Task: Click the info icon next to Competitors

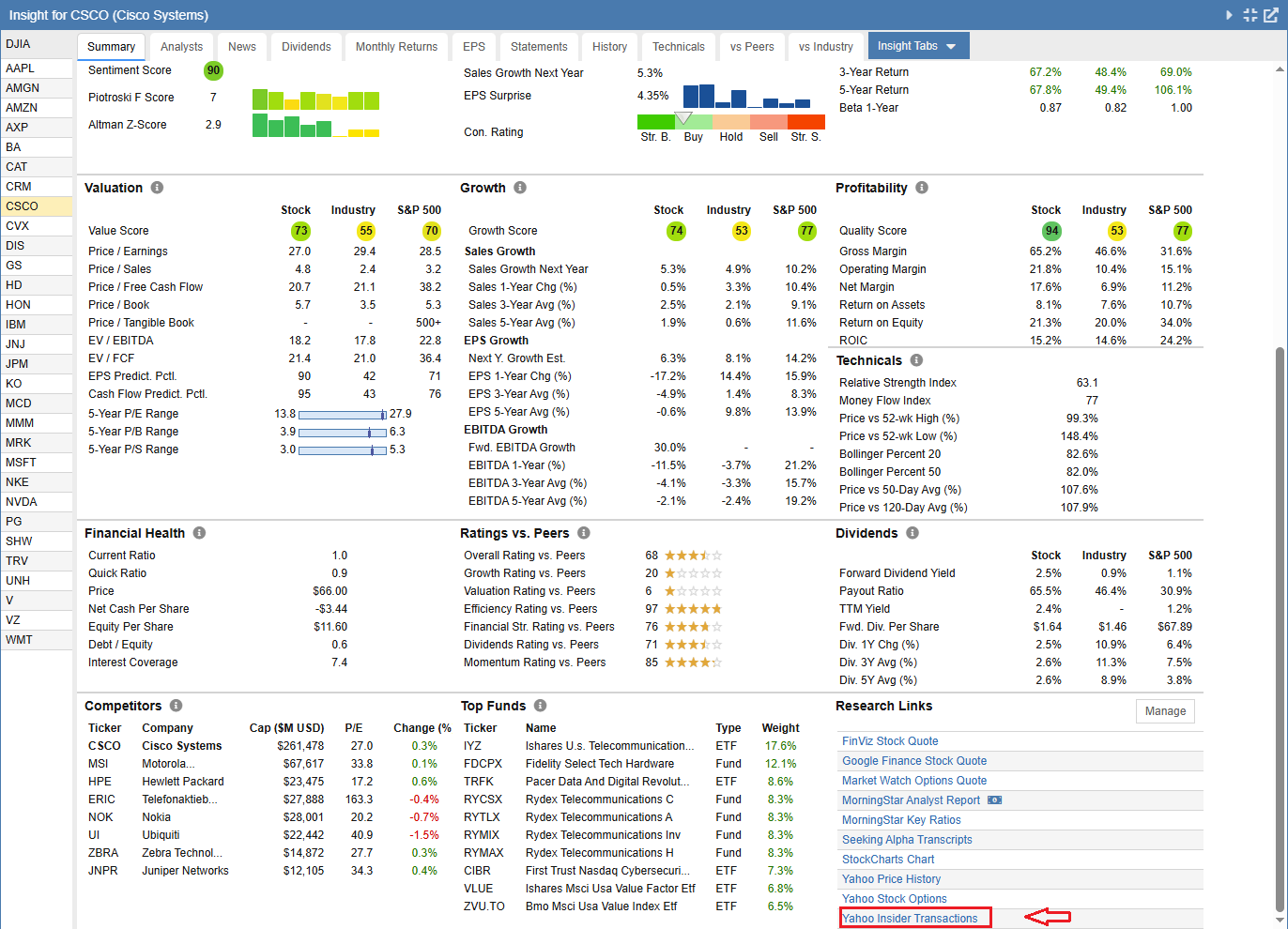Action: click(176, 706)
